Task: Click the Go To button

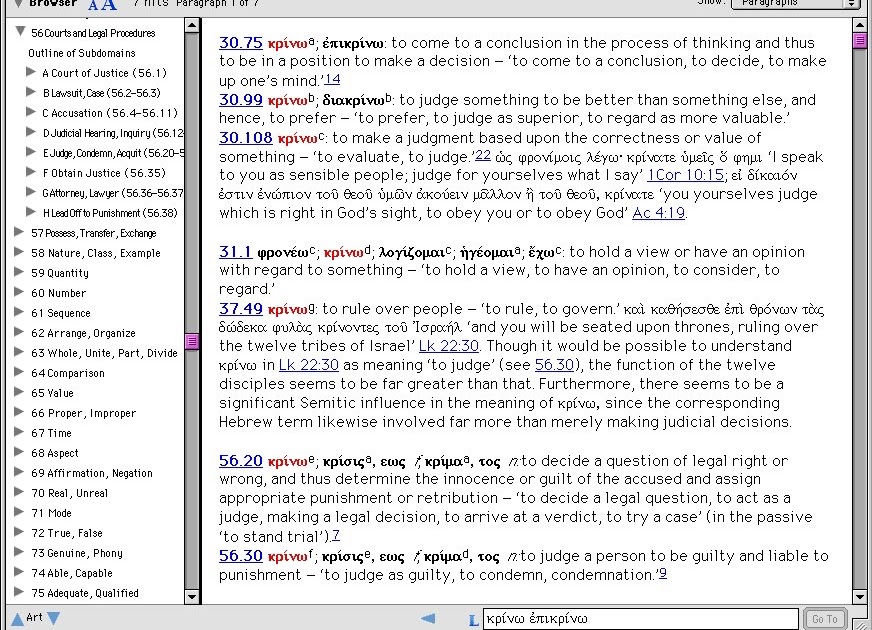Action: (x=825, y=619)
